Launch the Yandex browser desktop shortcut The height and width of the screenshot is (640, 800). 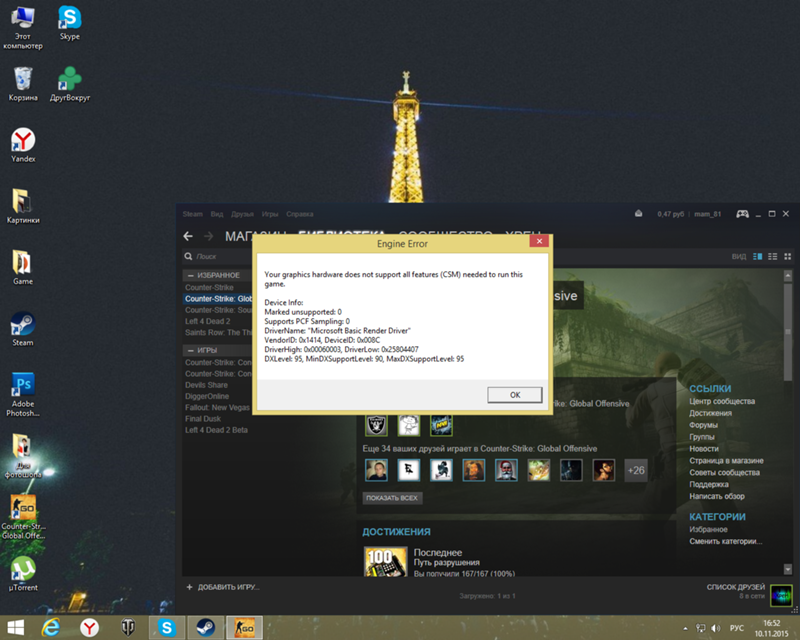click(x=23, y=145)
